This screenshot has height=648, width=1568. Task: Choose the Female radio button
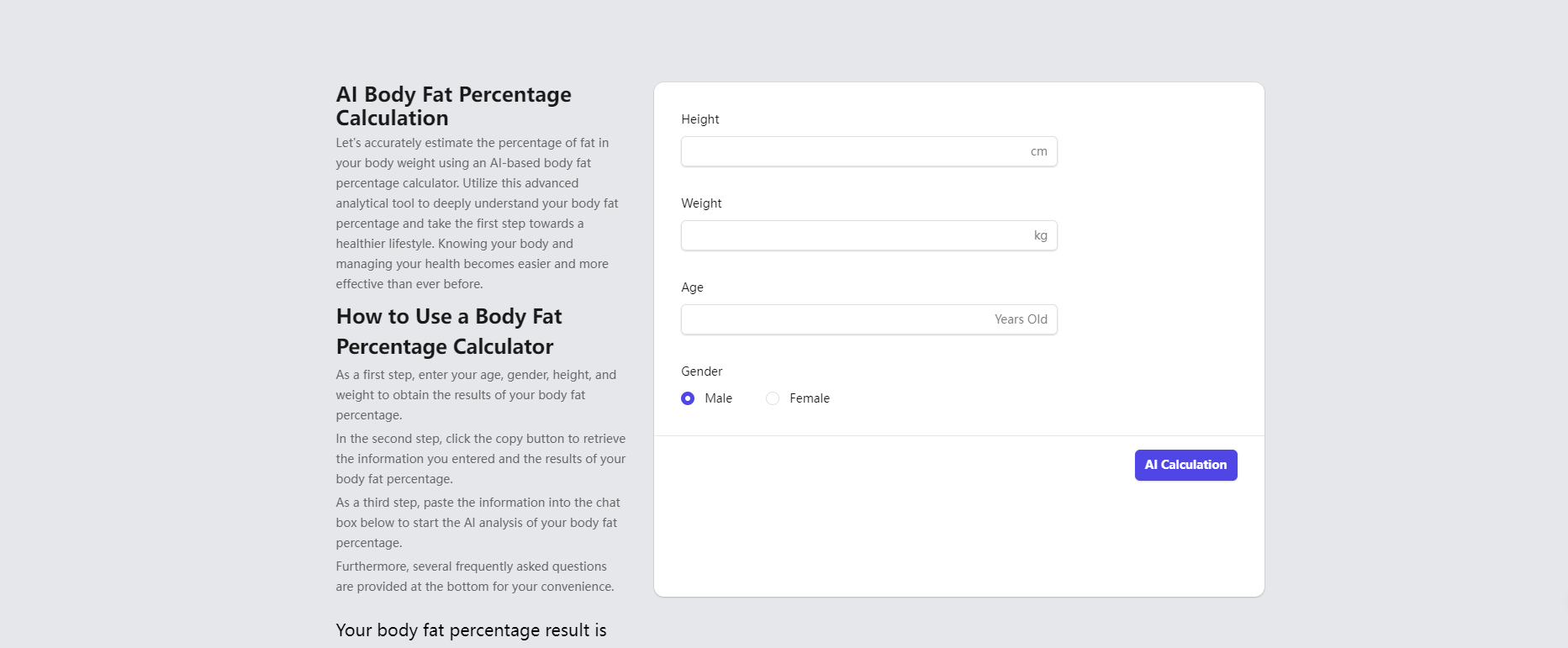click(773, 398)
